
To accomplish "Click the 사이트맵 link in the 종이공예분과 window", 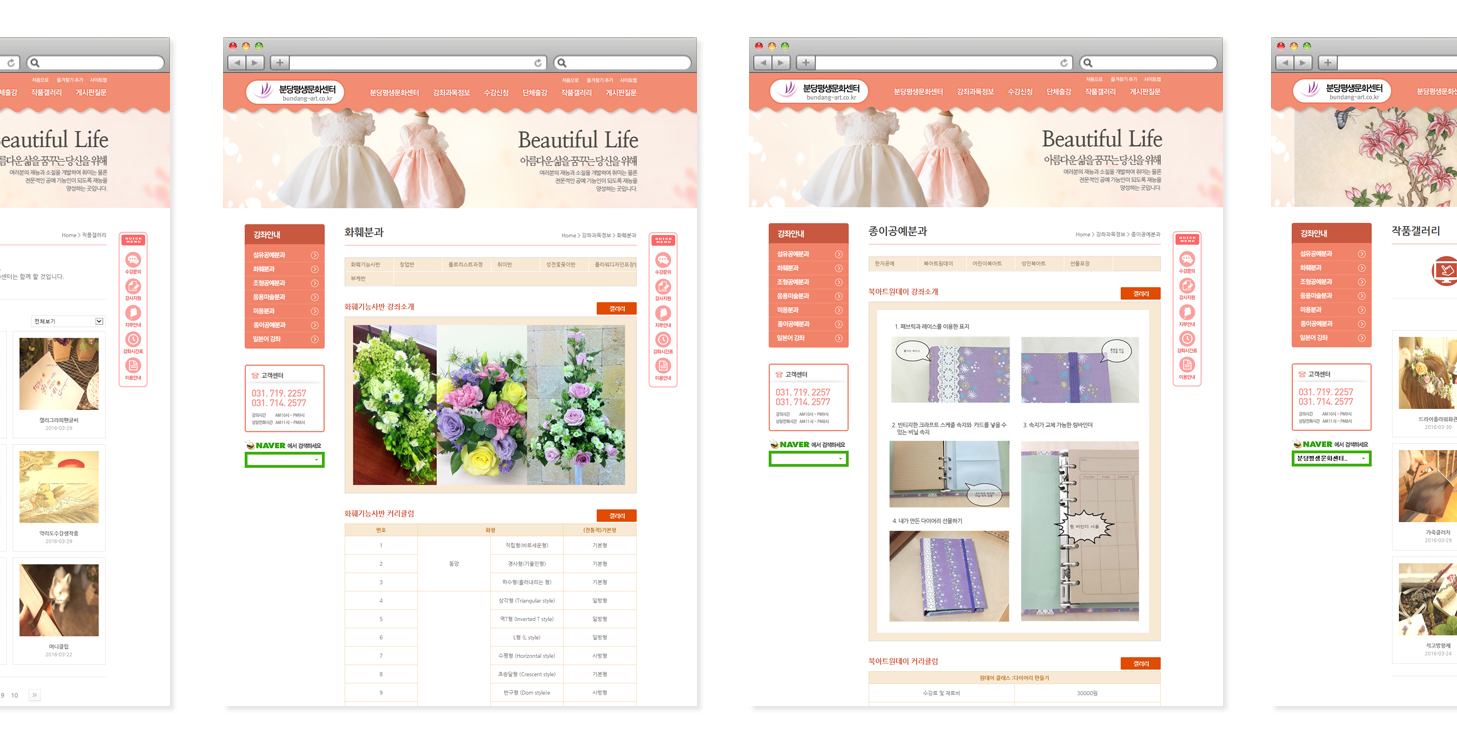I will point(1152,80).
